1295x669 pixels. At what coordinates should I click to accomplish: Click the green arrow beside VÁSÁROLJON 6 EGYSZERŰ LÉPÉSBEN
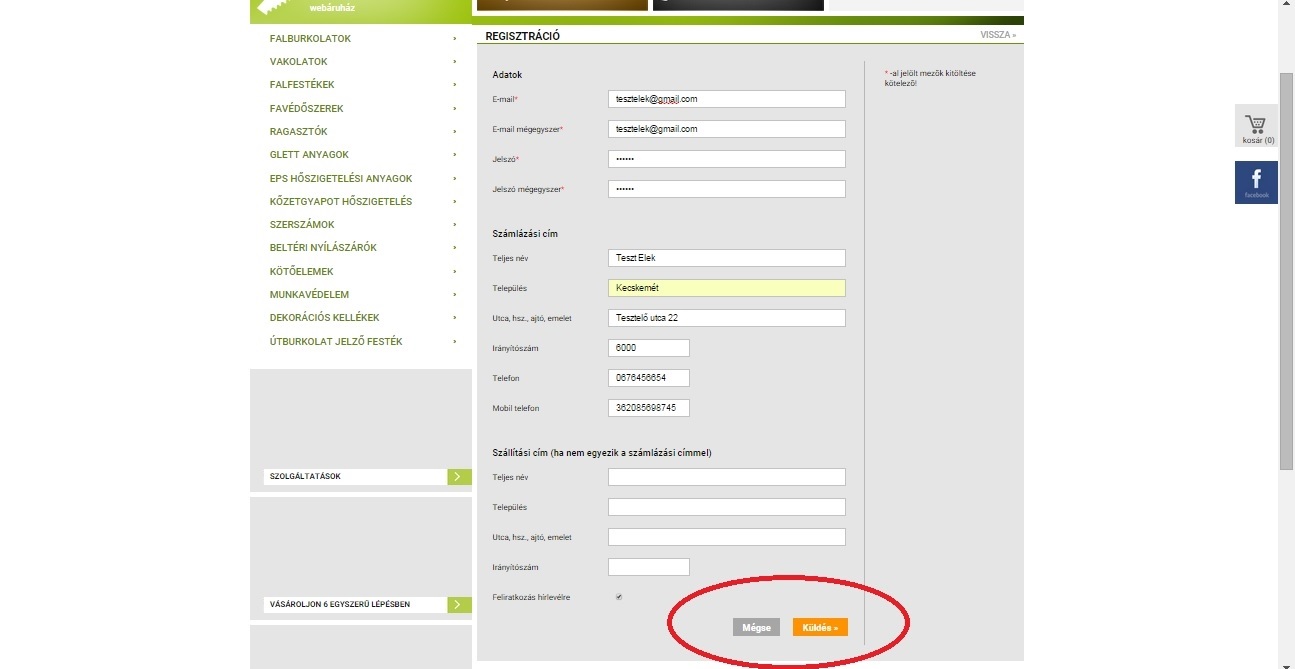(459, 604)
